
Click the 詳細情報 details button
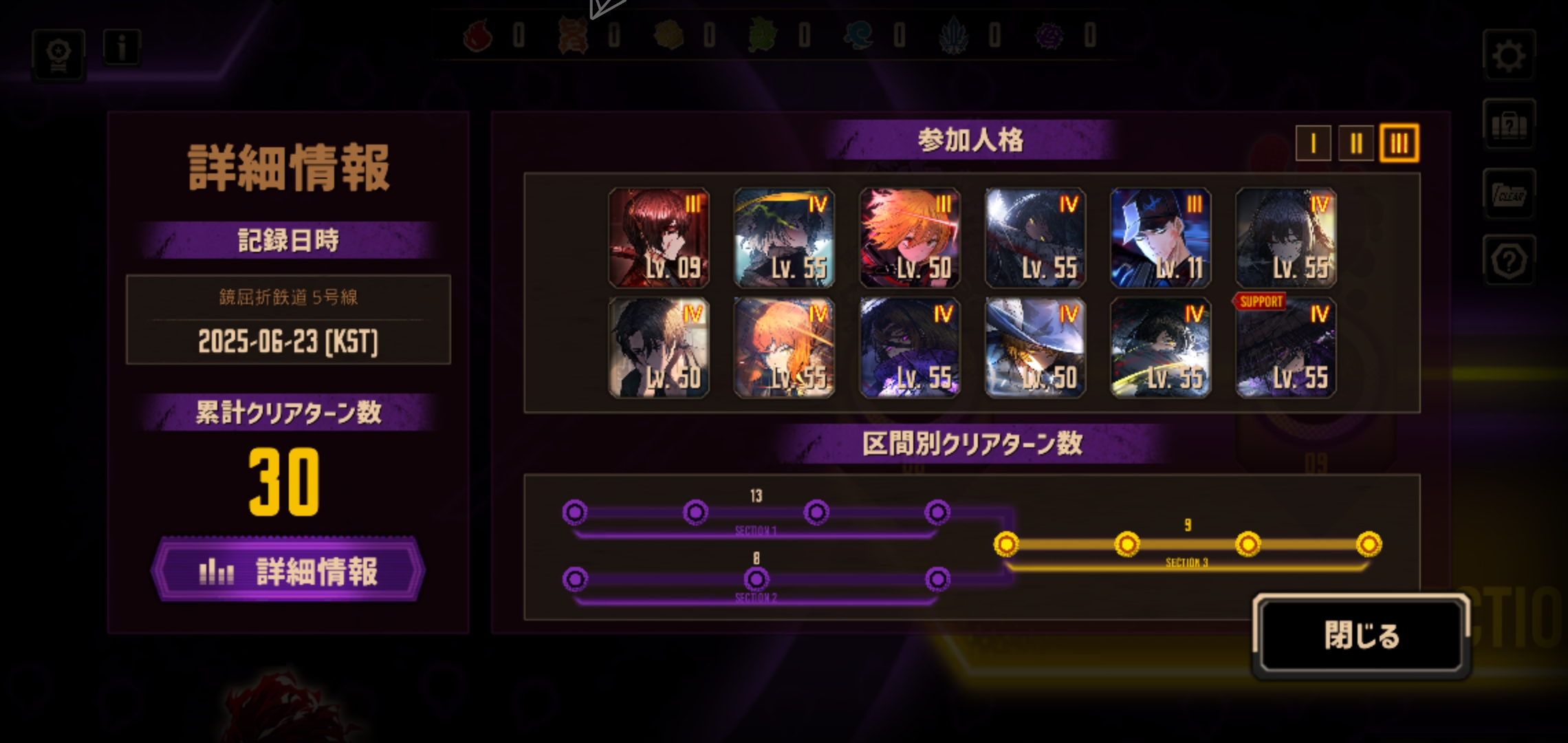288,571
